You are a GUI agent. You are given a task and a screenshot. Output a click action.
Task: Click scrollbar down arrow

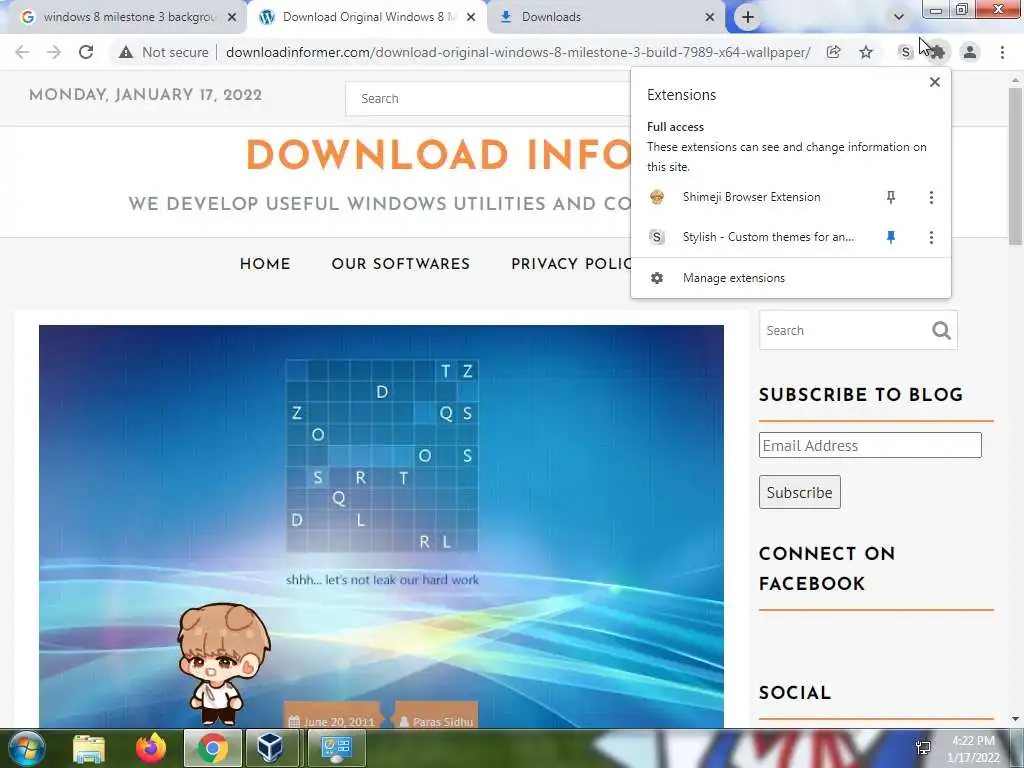point(1015,719)
